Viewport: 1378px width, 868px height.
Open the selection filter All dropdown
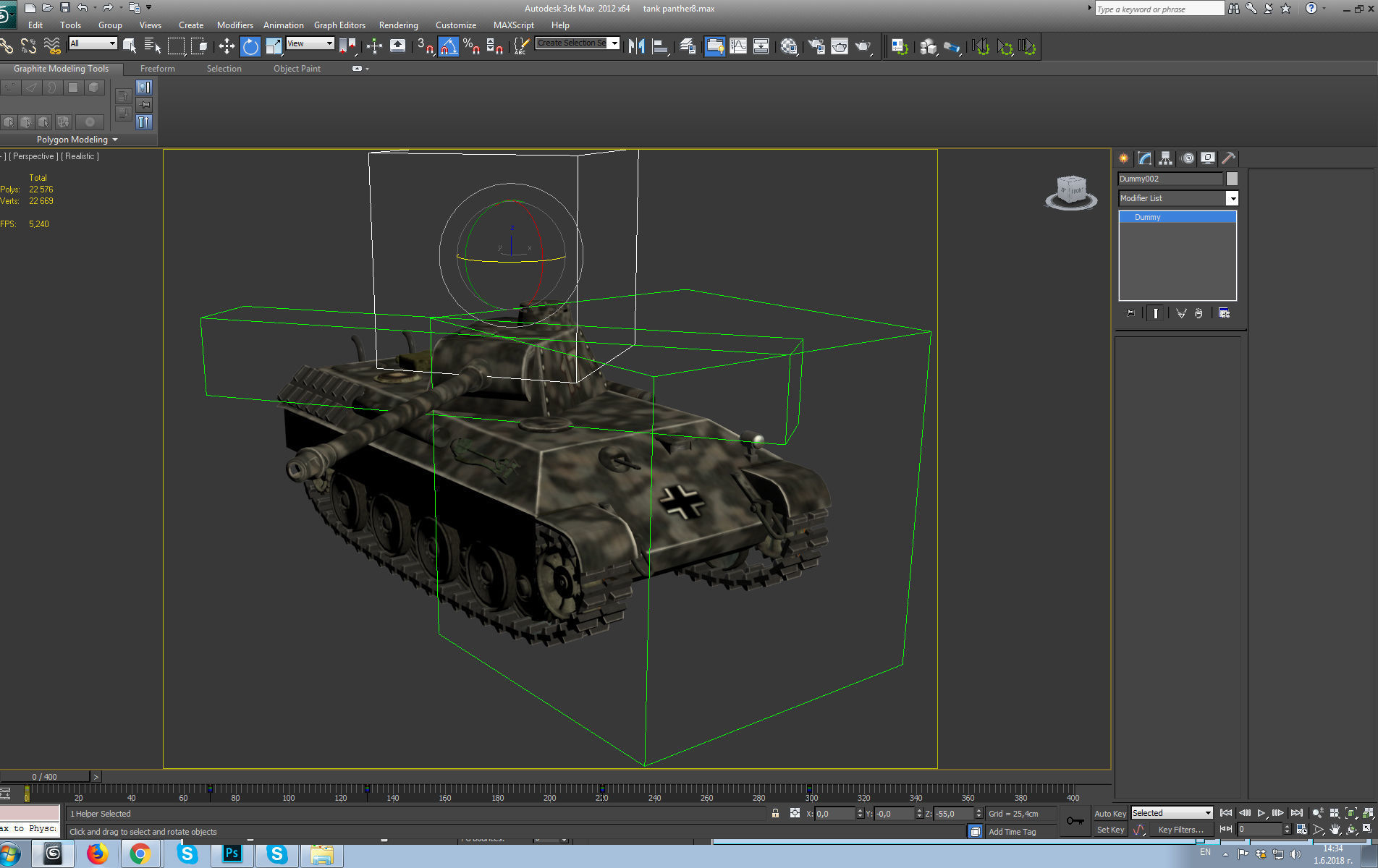click(93, 43)
